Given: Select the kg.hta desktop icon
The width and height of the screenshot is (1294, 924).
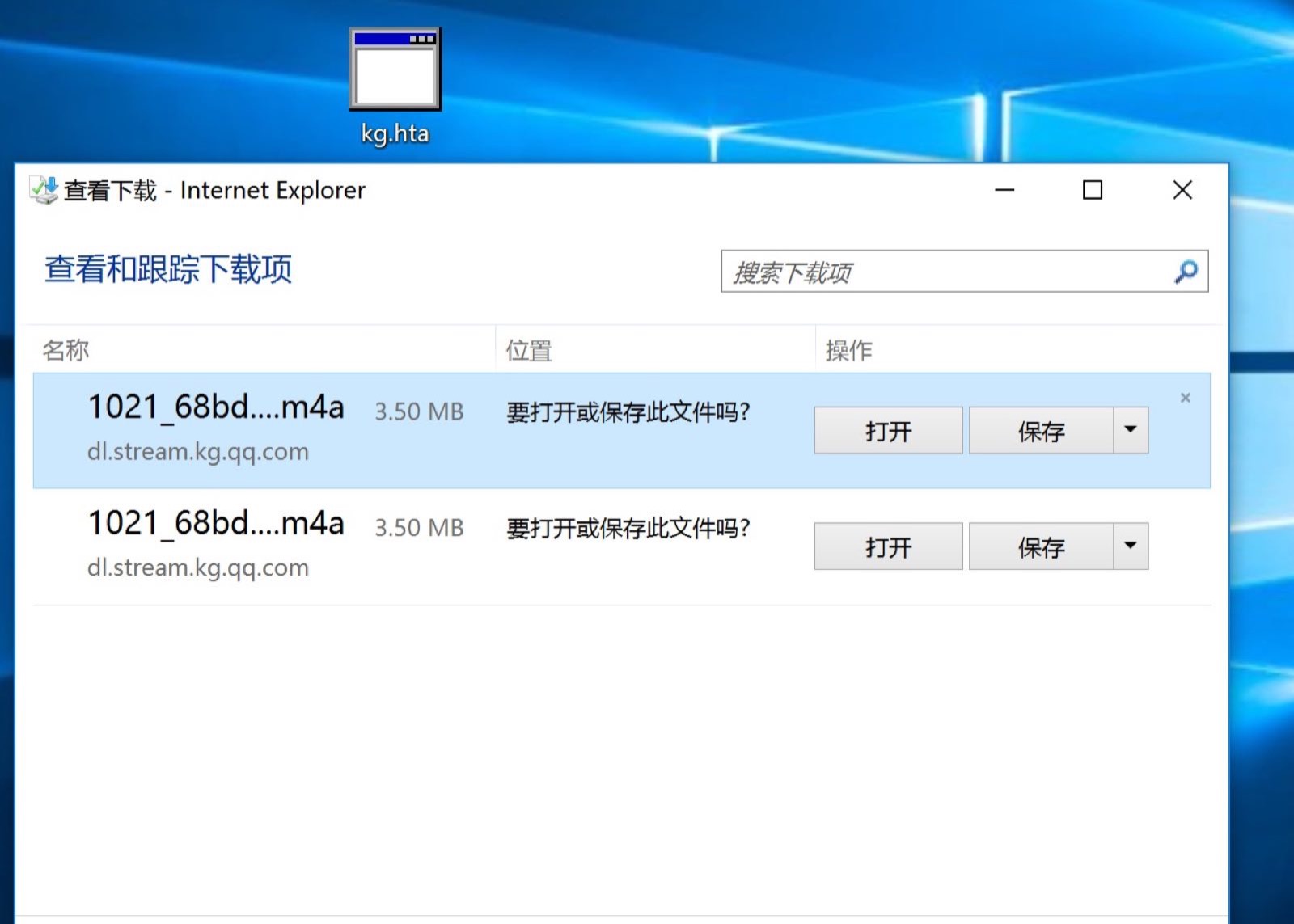Looking at the screenshot, I should coord(395,86).
